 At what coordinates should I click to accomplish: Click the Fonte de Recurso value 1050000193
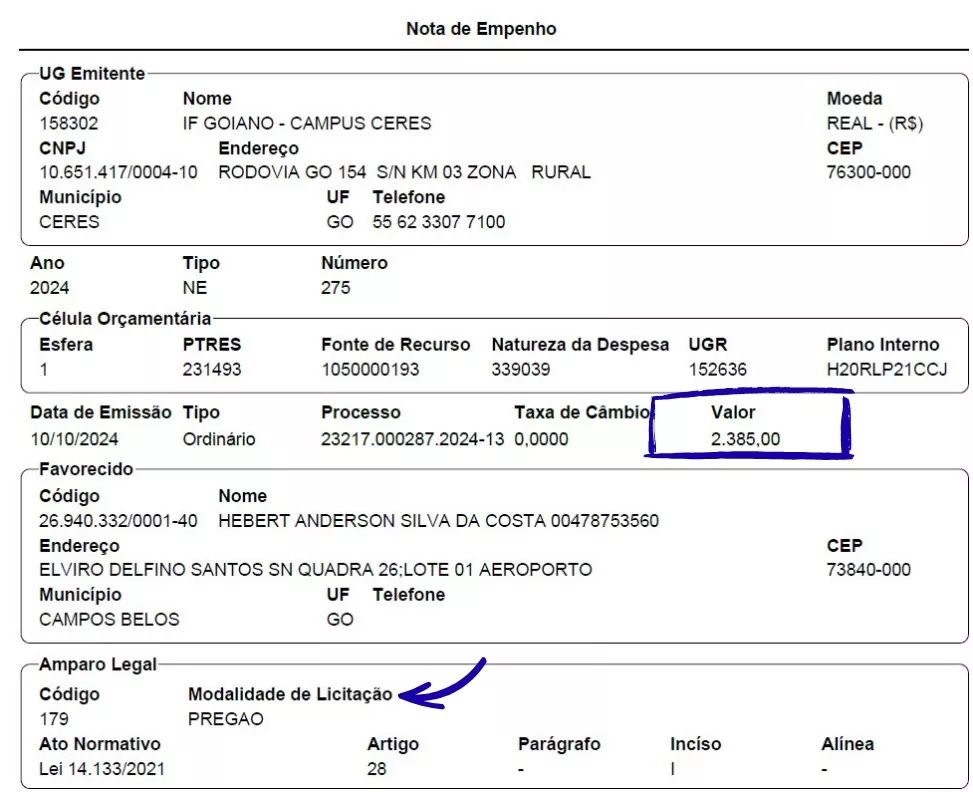click(x=370, y=369)
